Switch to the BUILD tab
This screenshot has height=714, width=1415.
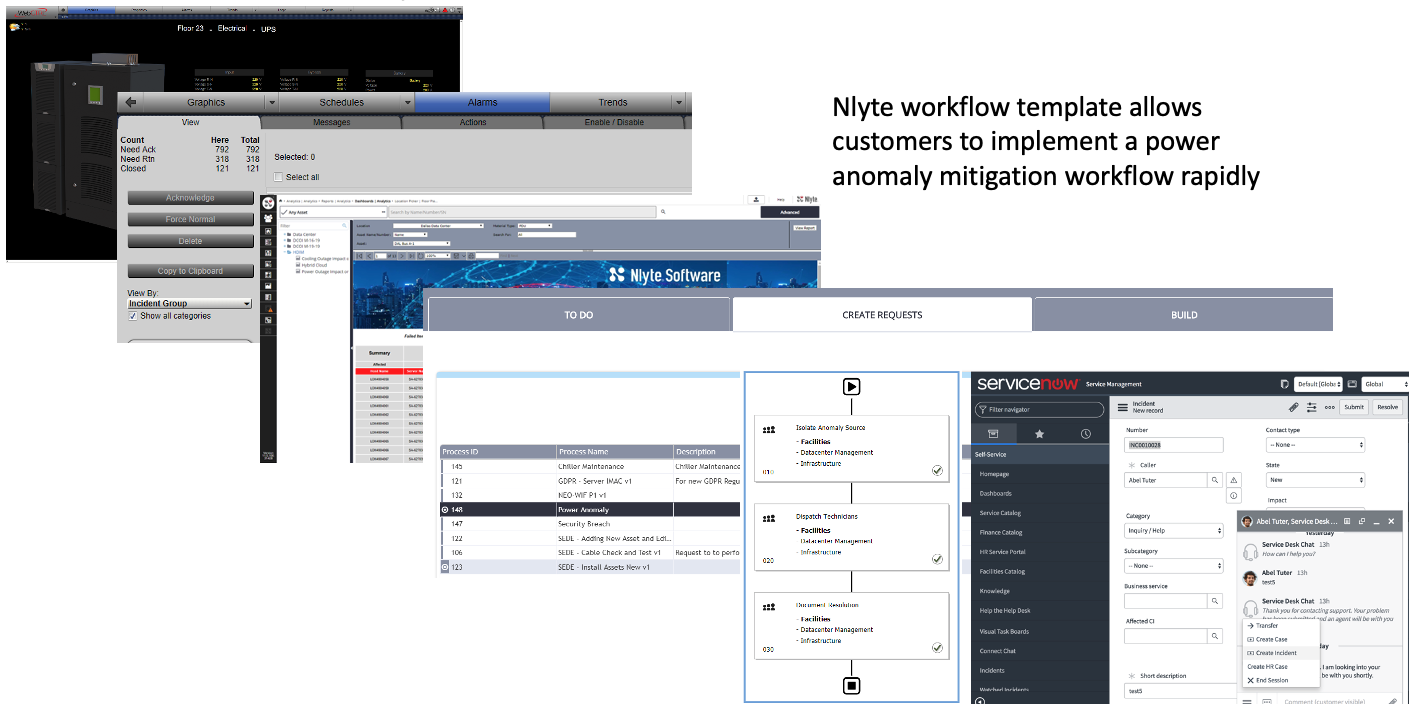pos(1184,314)
